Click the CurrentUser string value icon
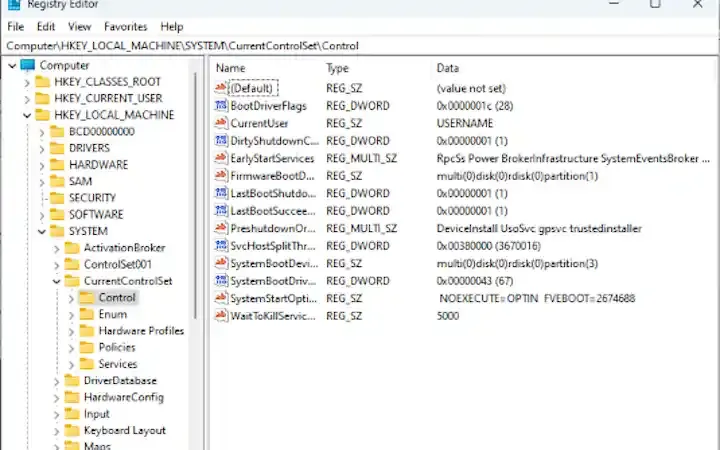 tap(221, 123)
